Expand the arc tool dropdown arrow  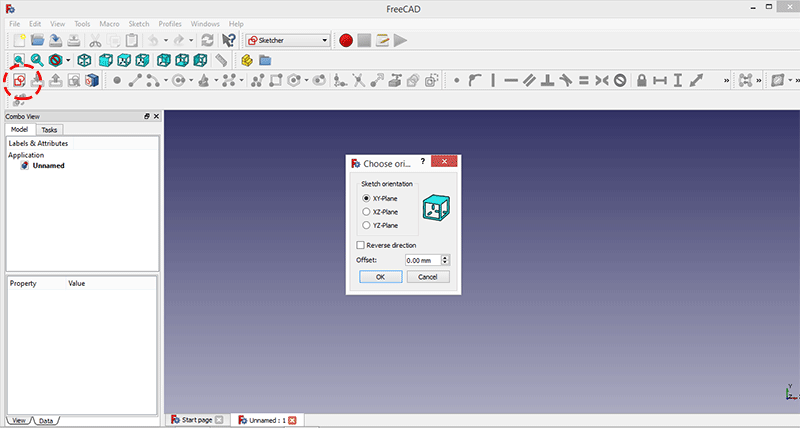pos(165,80)
